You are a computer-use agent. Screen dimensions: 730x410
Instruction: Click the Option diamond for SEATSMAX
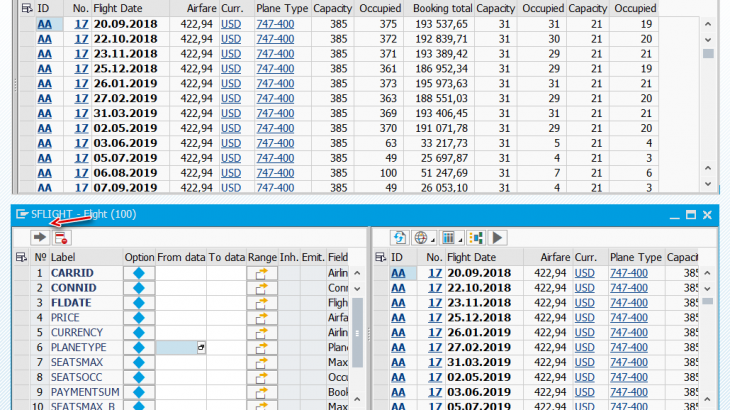coord(139,363)
